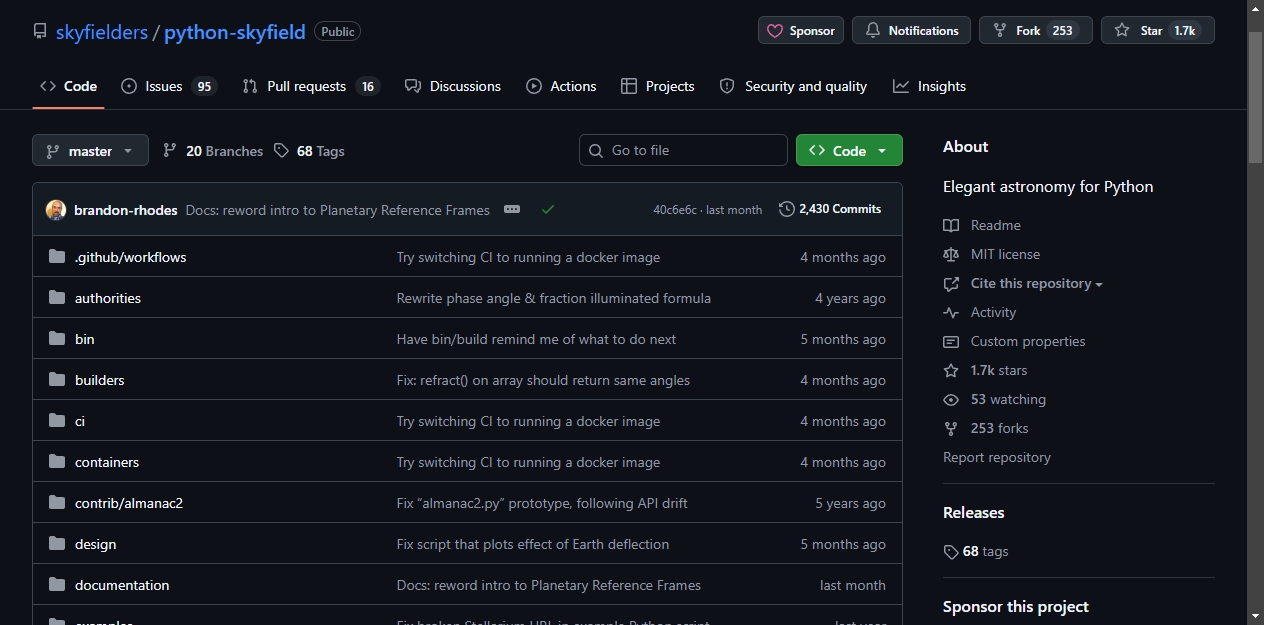Click the Notifications bell icon
1264x625 pixels.
873,31
